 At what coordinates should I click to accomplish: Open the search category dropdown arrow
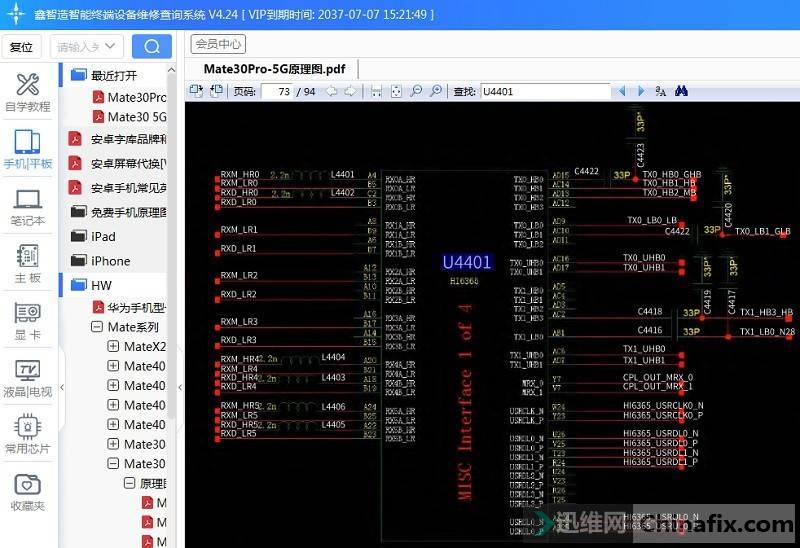coord(111,46)
